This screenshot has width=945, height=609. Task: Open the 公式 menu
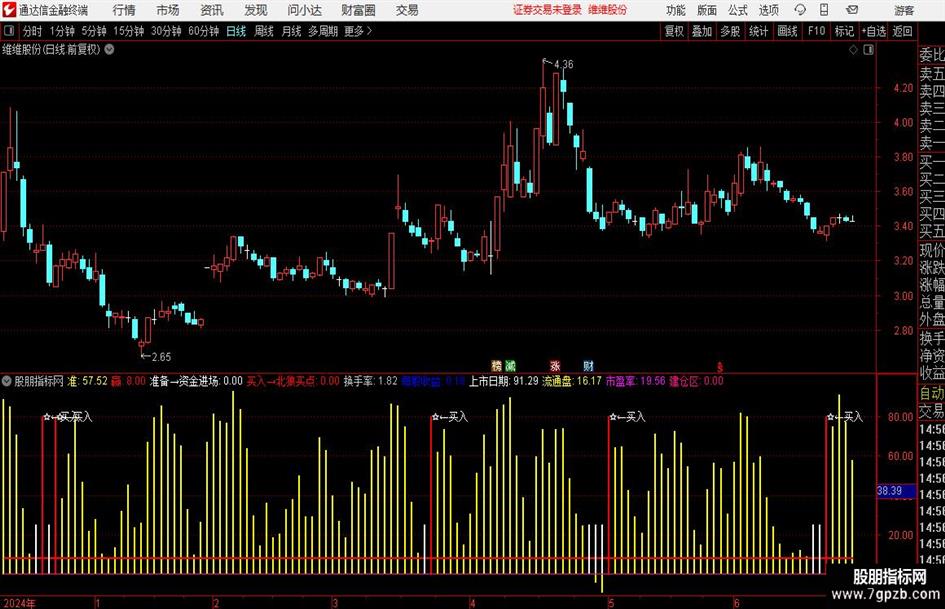click(x=738, y=10)
